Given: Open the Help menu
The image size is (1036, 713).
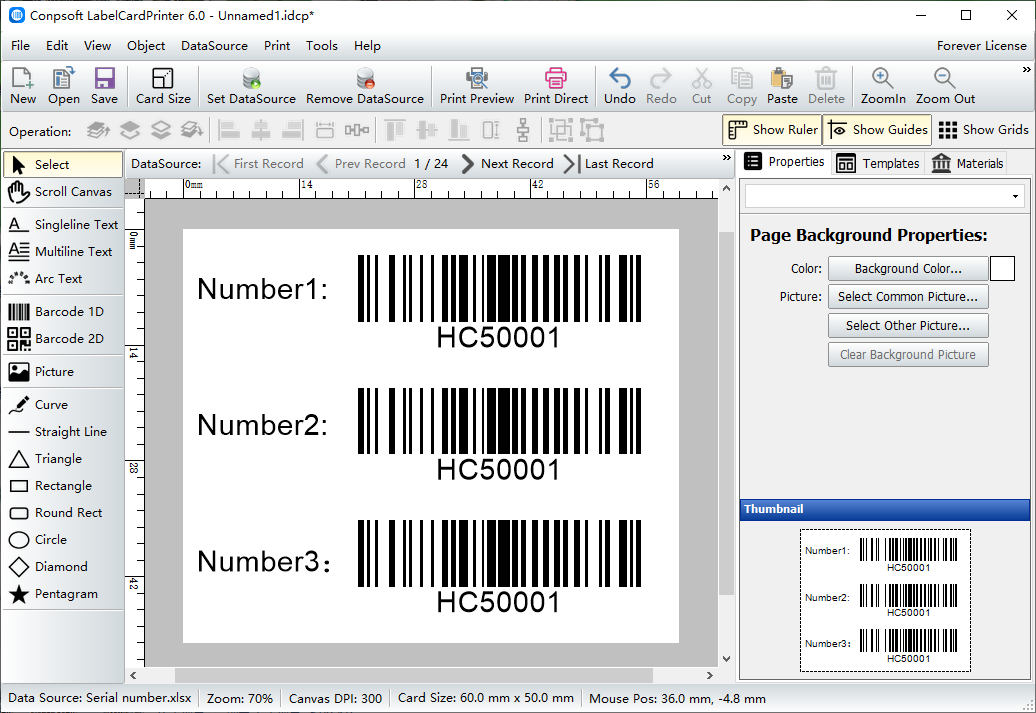Looking at the screenshot, I should (367, 46).
